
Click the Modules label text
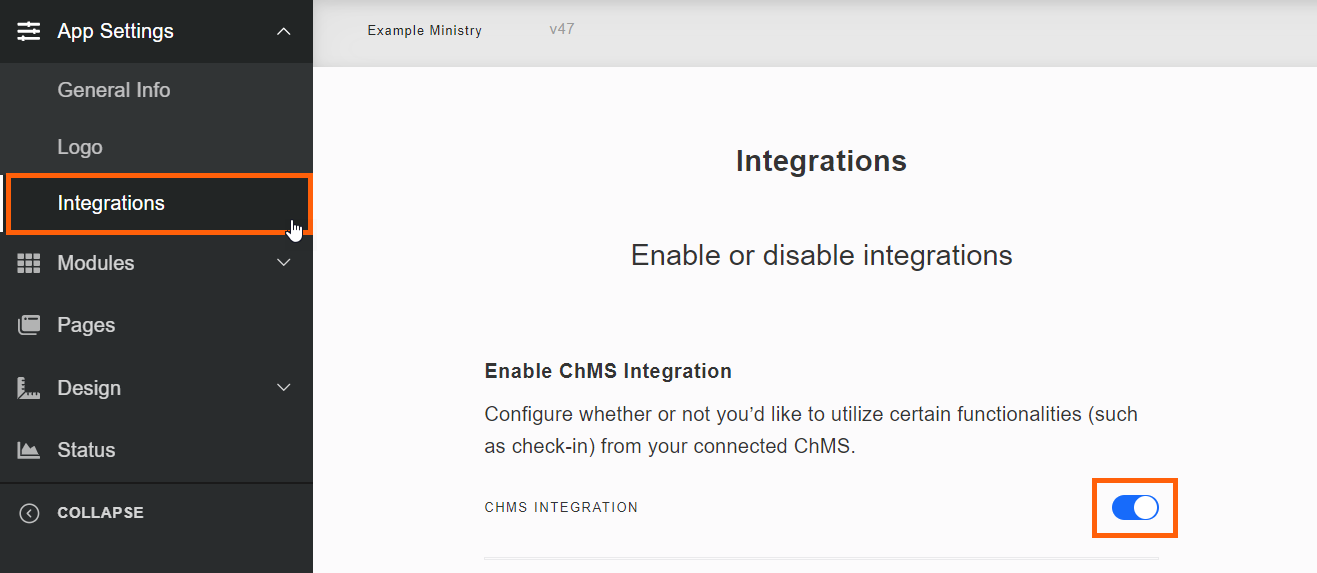[95, 263]
